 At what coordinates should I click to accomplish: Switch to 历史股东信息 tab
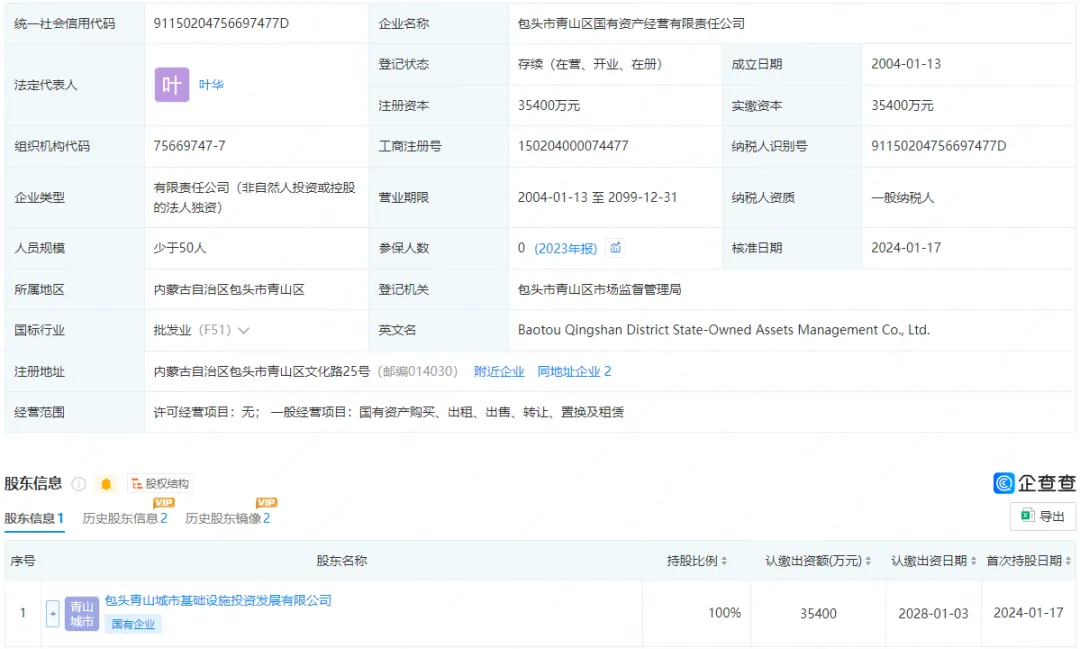(x=125, y=518)
